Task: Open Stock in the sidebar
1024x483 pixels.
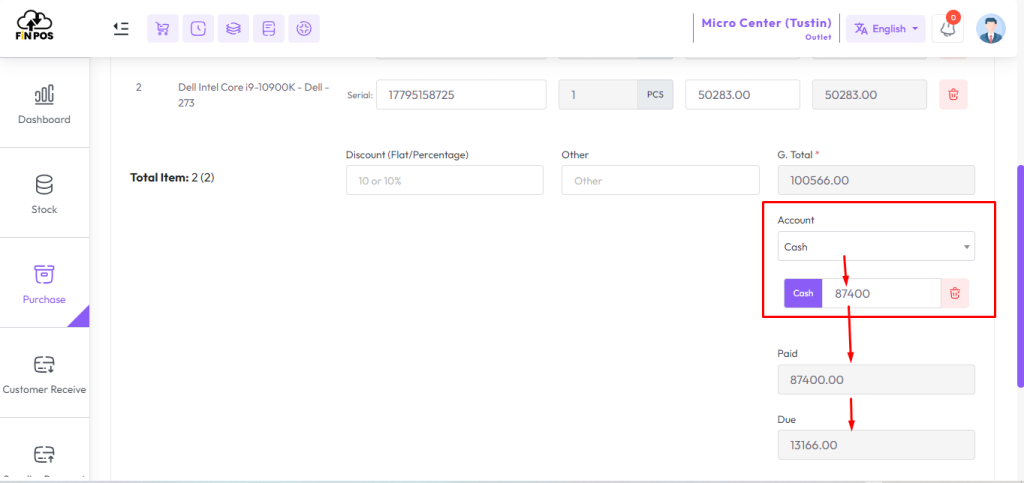Action: (44, 193)
